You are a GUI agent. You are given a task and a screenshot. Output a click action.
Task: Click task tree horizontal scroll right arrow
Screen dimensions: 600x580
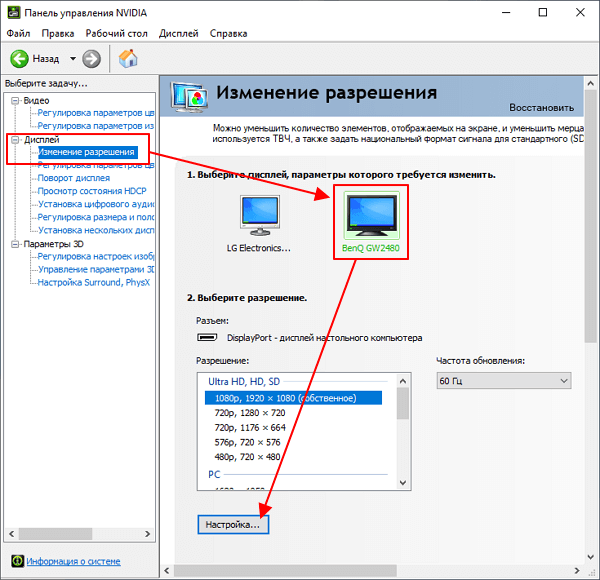[147, 534]
